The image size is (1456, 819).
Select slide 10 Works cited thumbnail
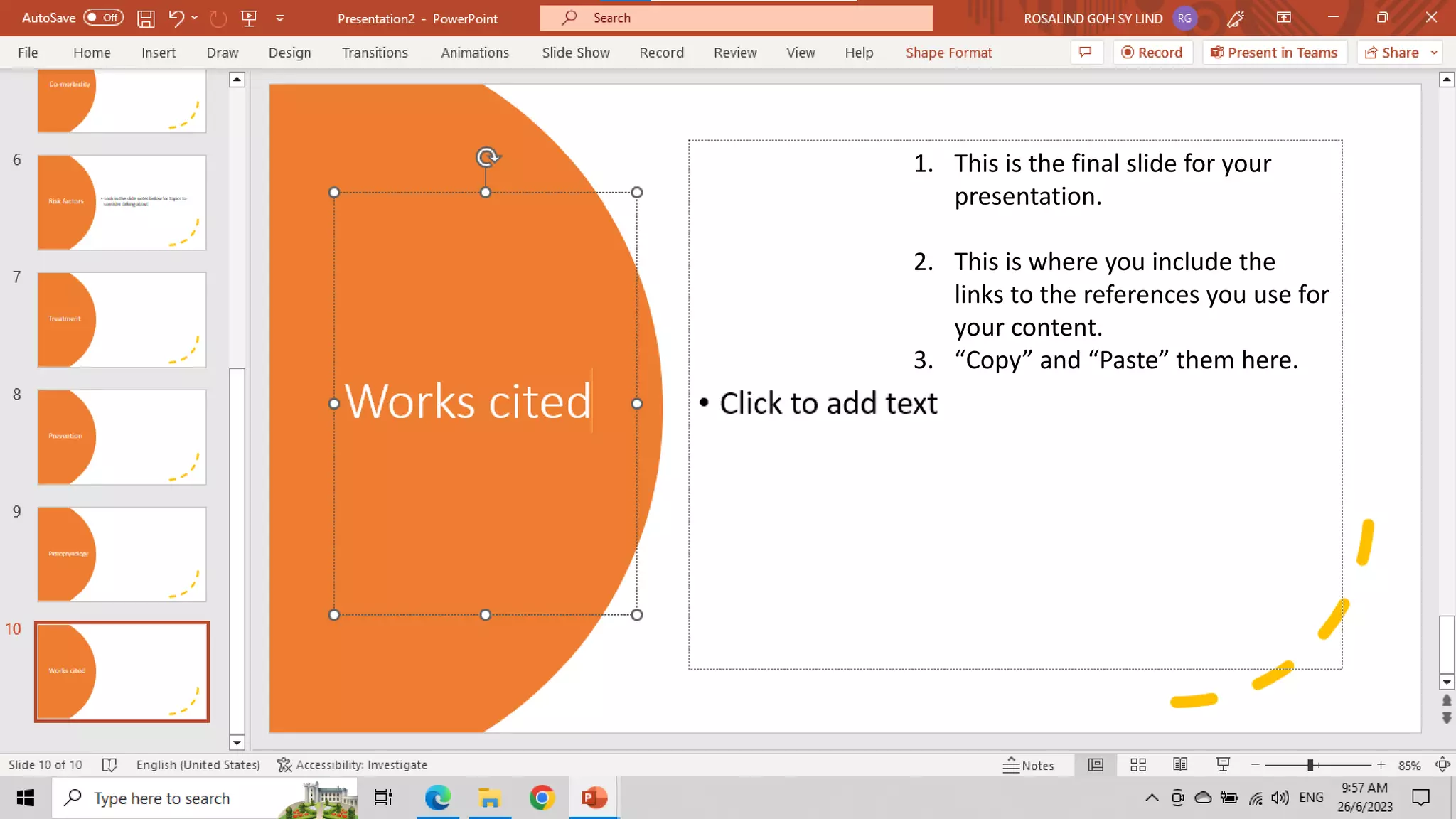pos(122,672)
